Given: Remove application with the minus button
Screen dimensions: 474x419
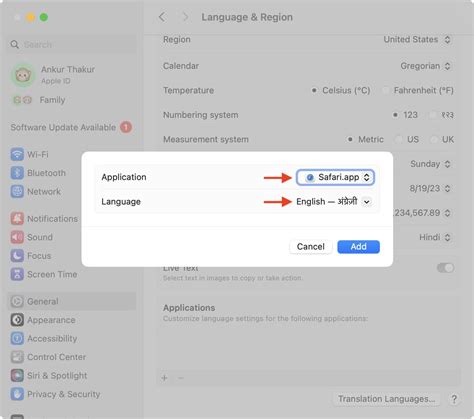Looking at the screenshot, I should click(181, 378).
